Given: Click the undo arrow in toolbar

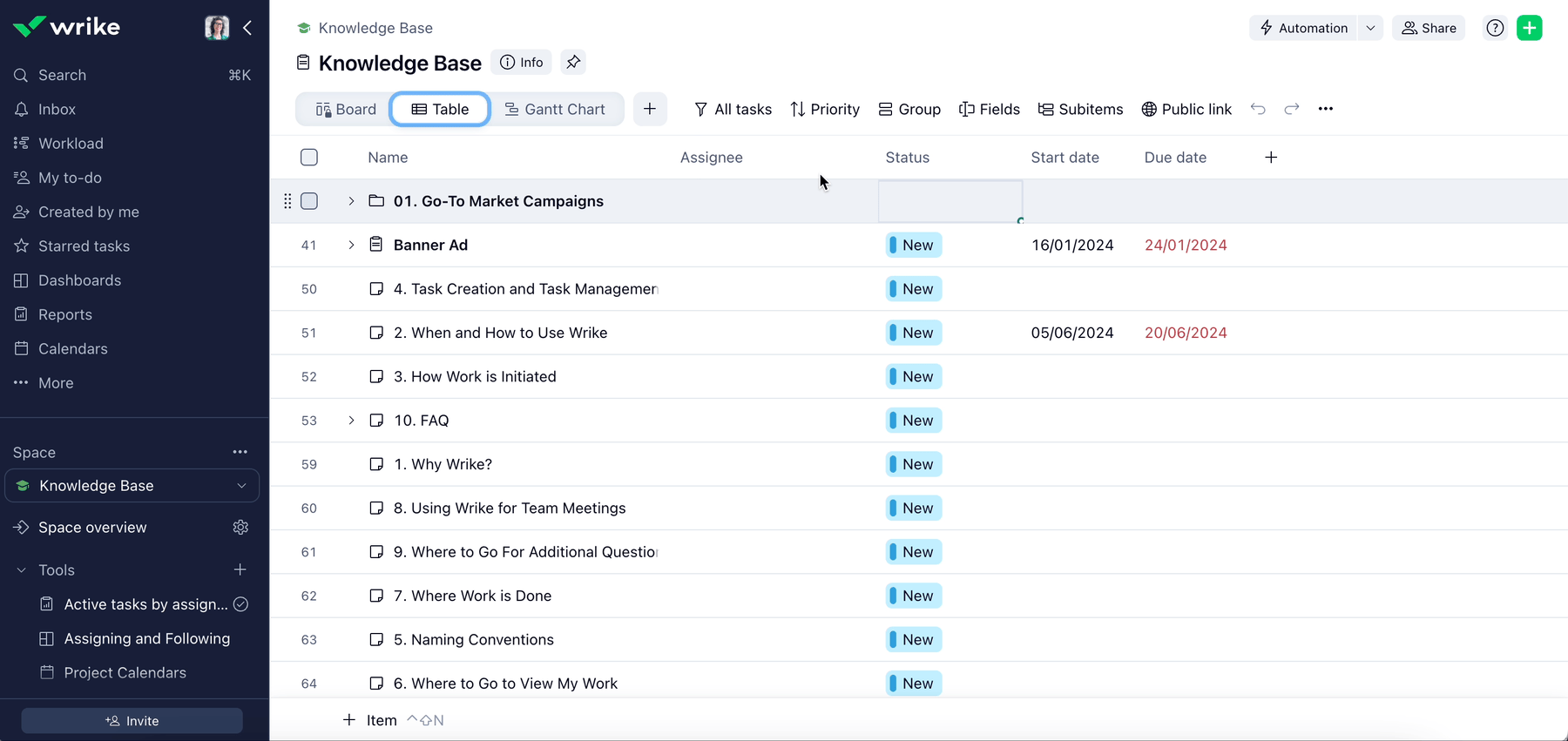Looking at the screenshot, I should (x=1258, y=109).
